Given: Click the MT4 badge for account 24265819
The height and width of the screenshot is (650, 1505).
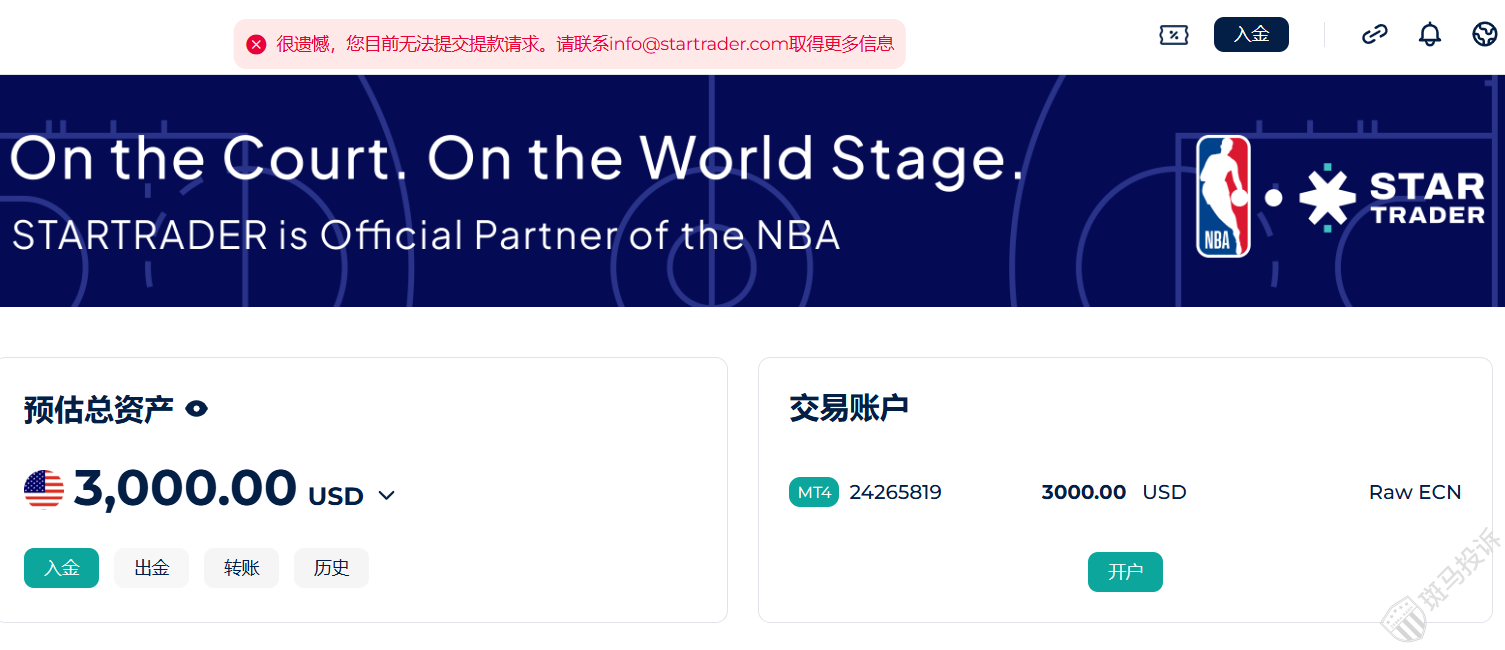Looking at the screenshot, I should [x=814, y=492].
